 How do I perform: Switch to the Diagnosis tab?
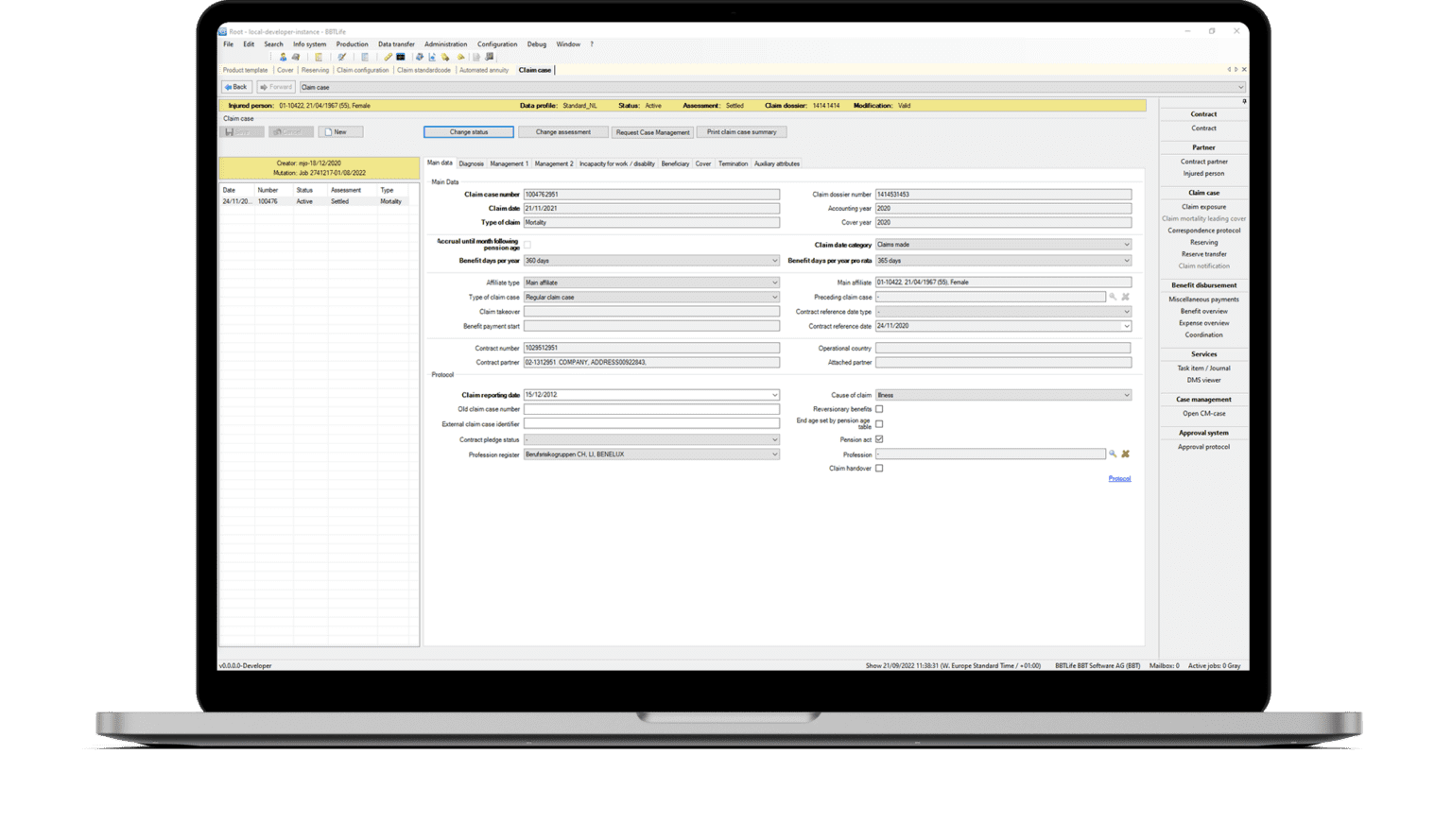[470, 163]
